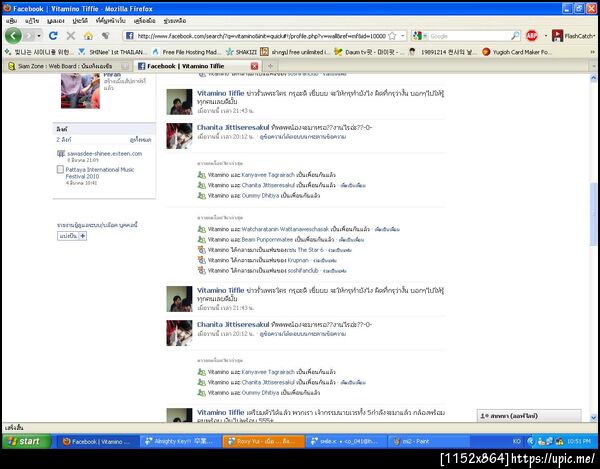Bookmark this page with the star icon

pos(392,36)
